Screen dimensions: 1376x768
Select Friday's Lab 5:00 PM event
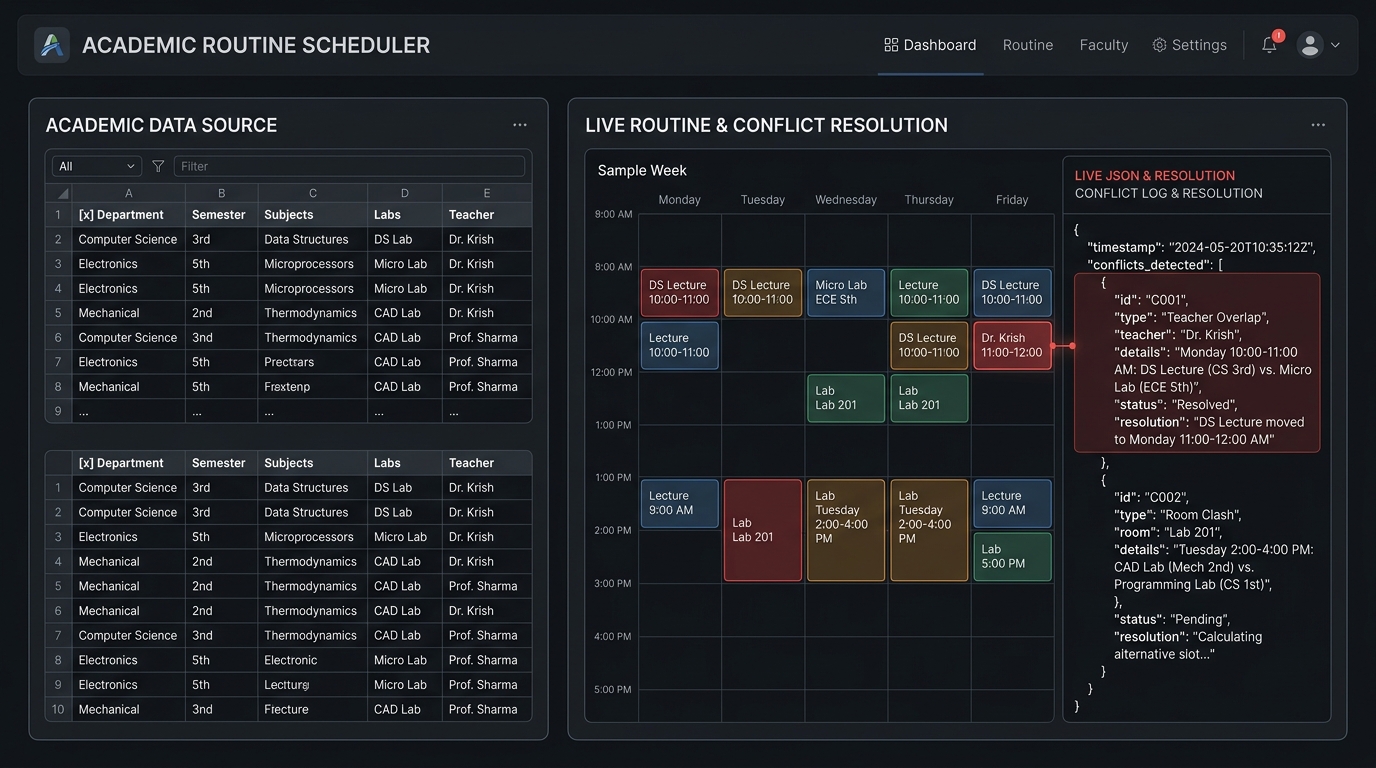click(1012, 557)
